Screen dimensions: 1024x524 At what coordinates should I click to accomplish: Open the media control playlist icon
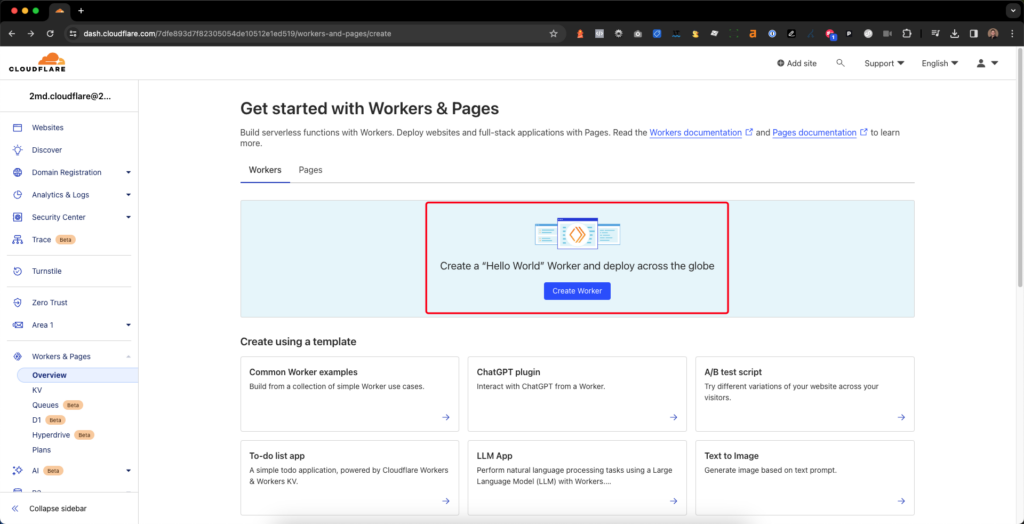point(935,33)
